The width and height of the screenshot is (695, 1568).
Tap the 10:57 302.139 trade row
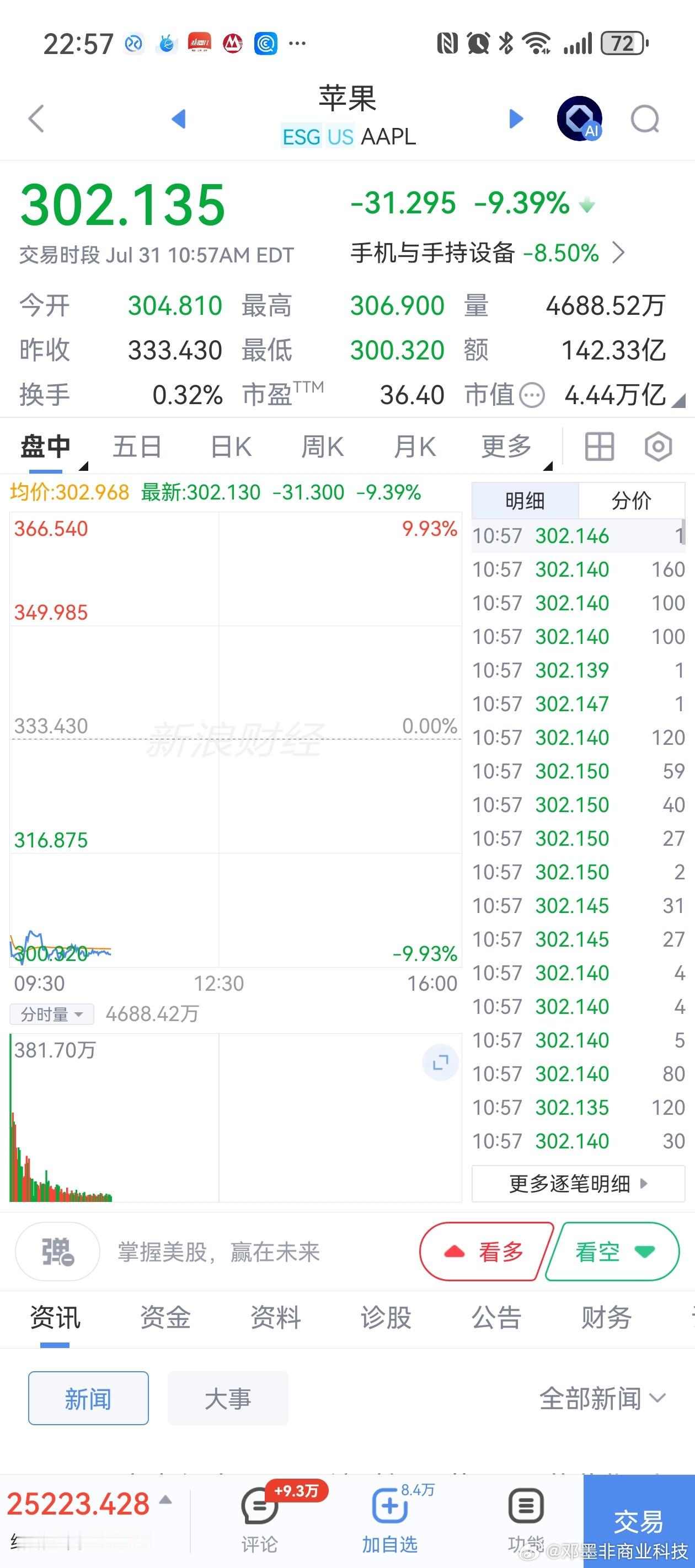pos(579,670)
